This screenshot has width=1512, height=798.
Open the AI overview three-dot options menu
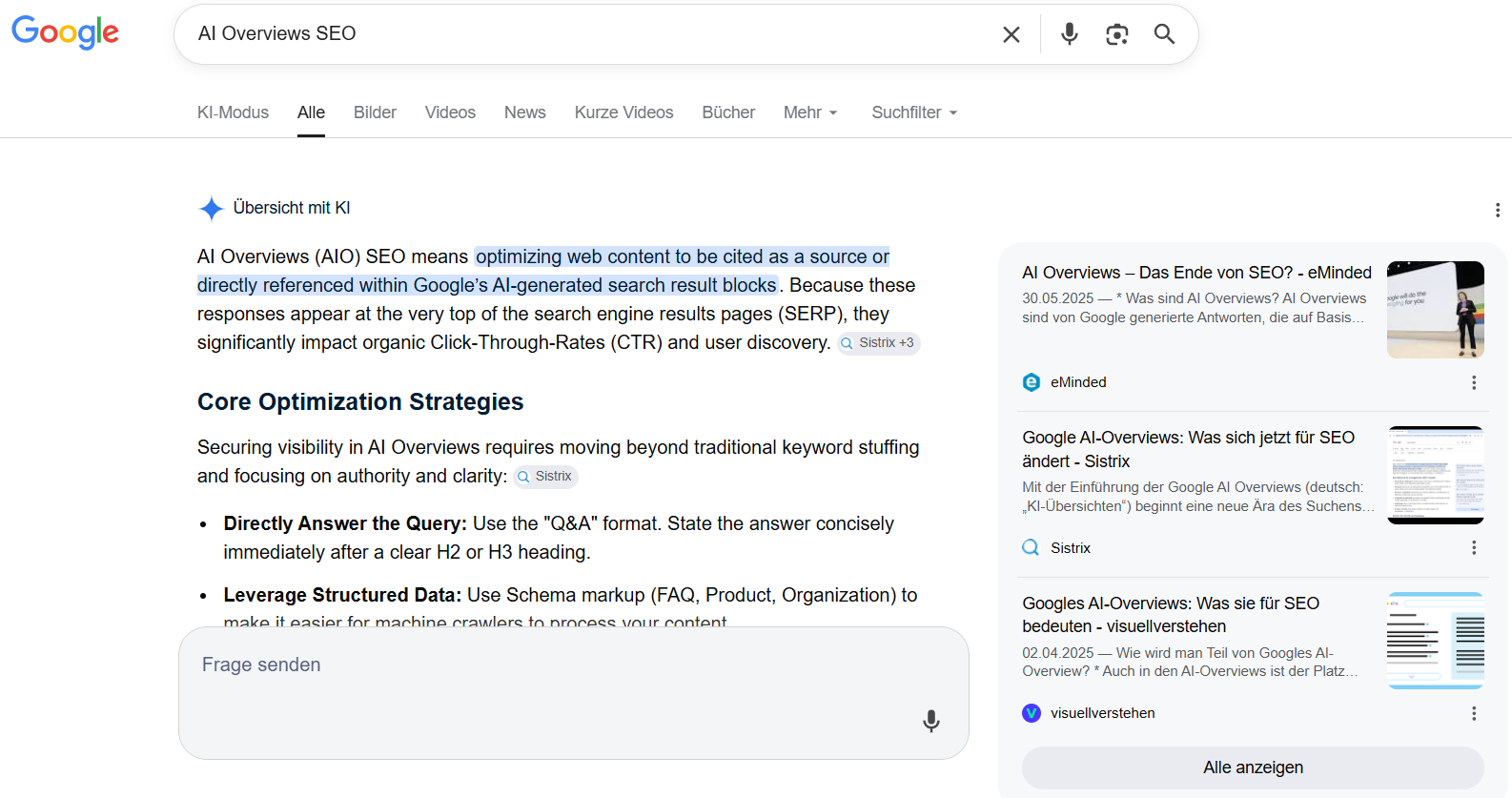click(1498, 210)
